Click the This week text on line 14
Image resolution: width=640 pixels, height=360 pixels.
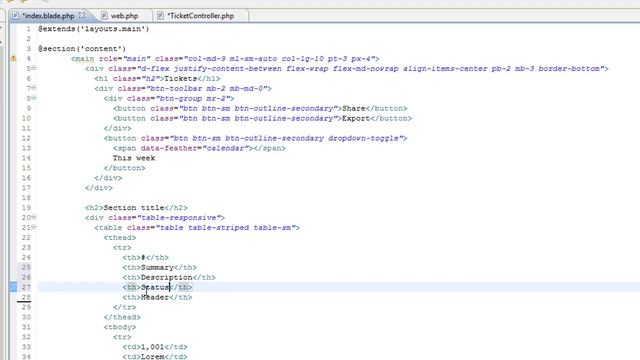[134, 158]
